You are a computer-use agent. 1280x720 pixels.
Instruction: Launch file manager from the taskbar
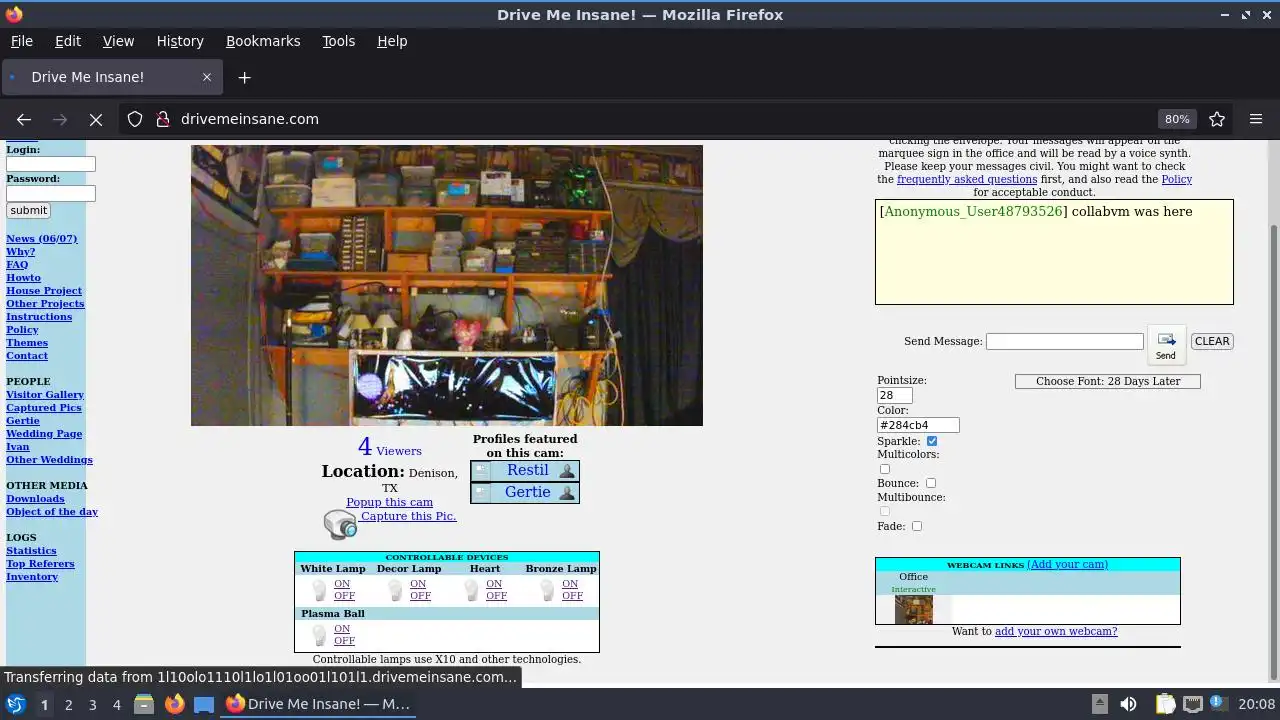pos(144,704)
